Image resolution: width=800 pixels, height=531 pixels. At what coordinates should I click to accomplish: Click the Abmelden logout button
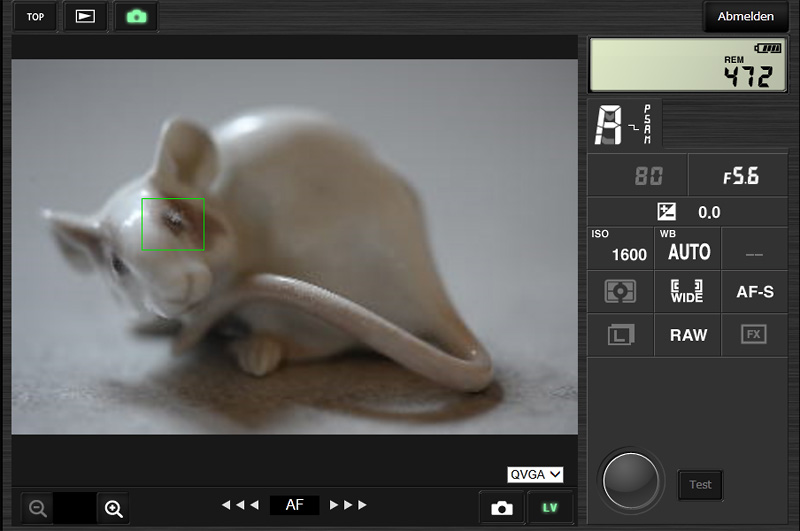pos(745,17)
